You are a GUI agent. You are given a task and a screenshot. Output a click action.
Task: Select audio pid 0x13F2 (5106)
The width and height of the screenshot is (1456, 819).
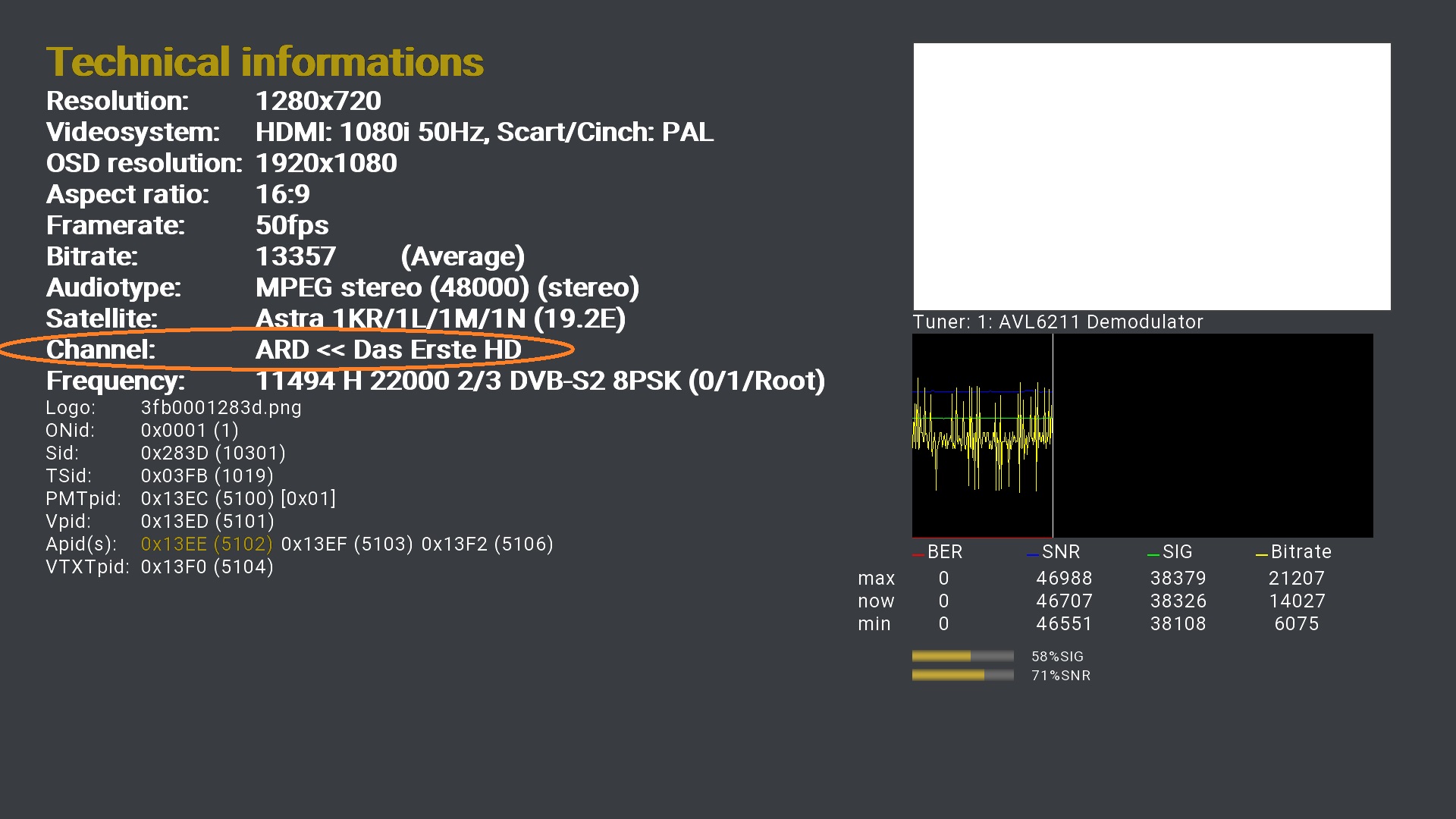coord(487,544)
